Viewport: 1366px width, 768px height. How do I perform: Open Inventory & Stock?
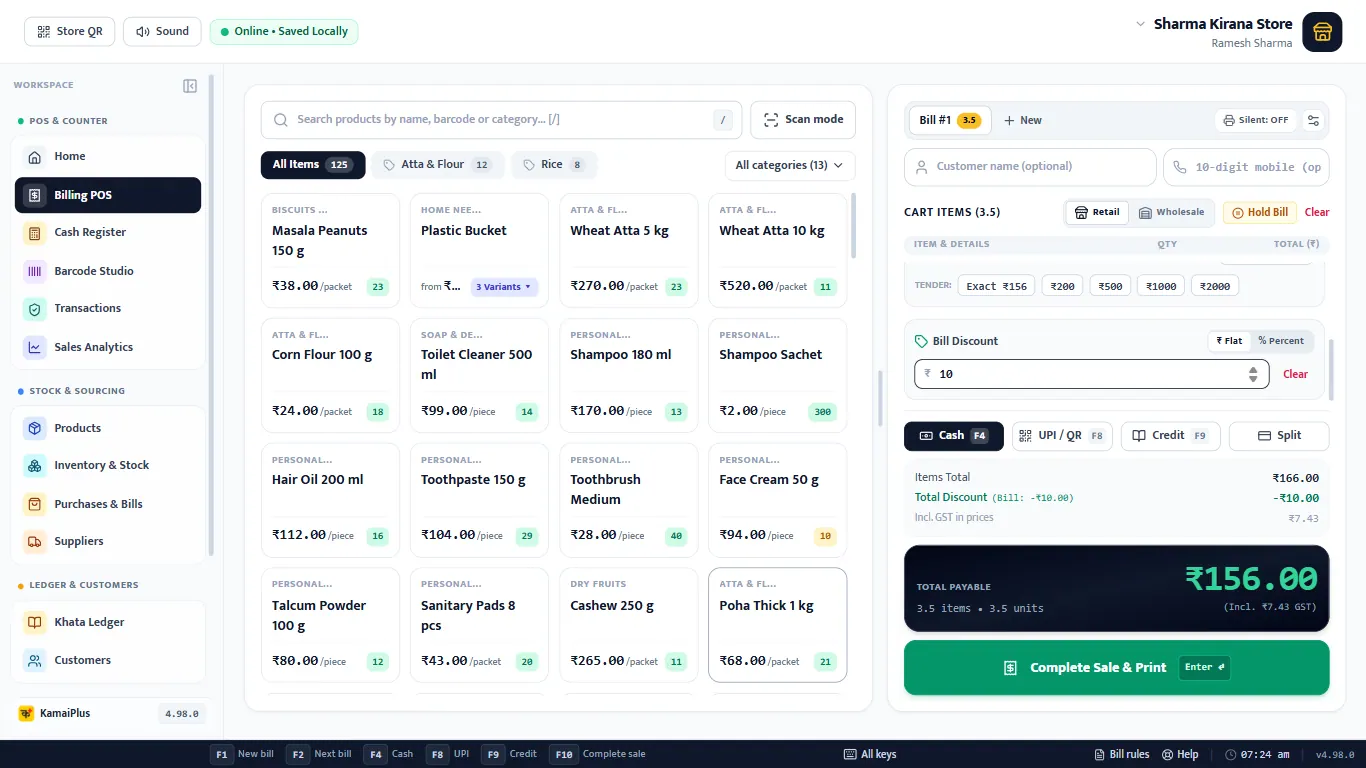(108, 465)
